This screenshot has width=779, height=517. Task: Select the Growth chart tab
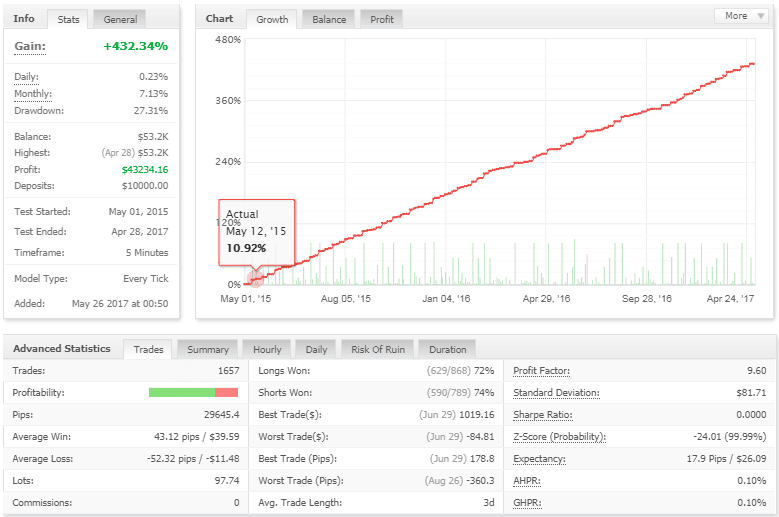pyautogui.click(x=272, y=19)
